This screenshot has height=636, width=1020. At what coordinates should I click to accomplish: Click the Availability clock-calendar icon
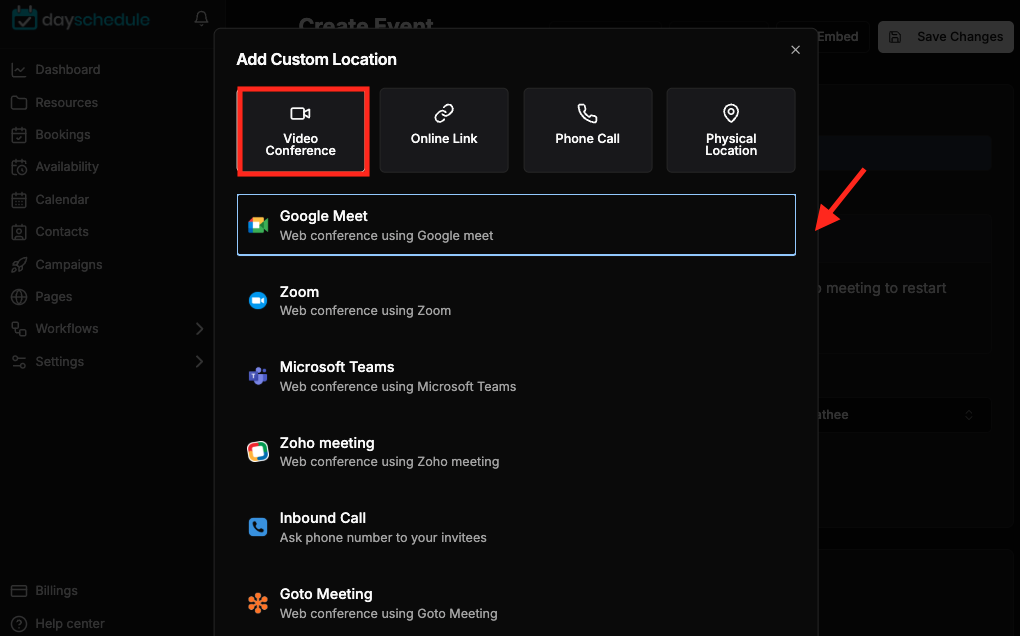(19, 167)
